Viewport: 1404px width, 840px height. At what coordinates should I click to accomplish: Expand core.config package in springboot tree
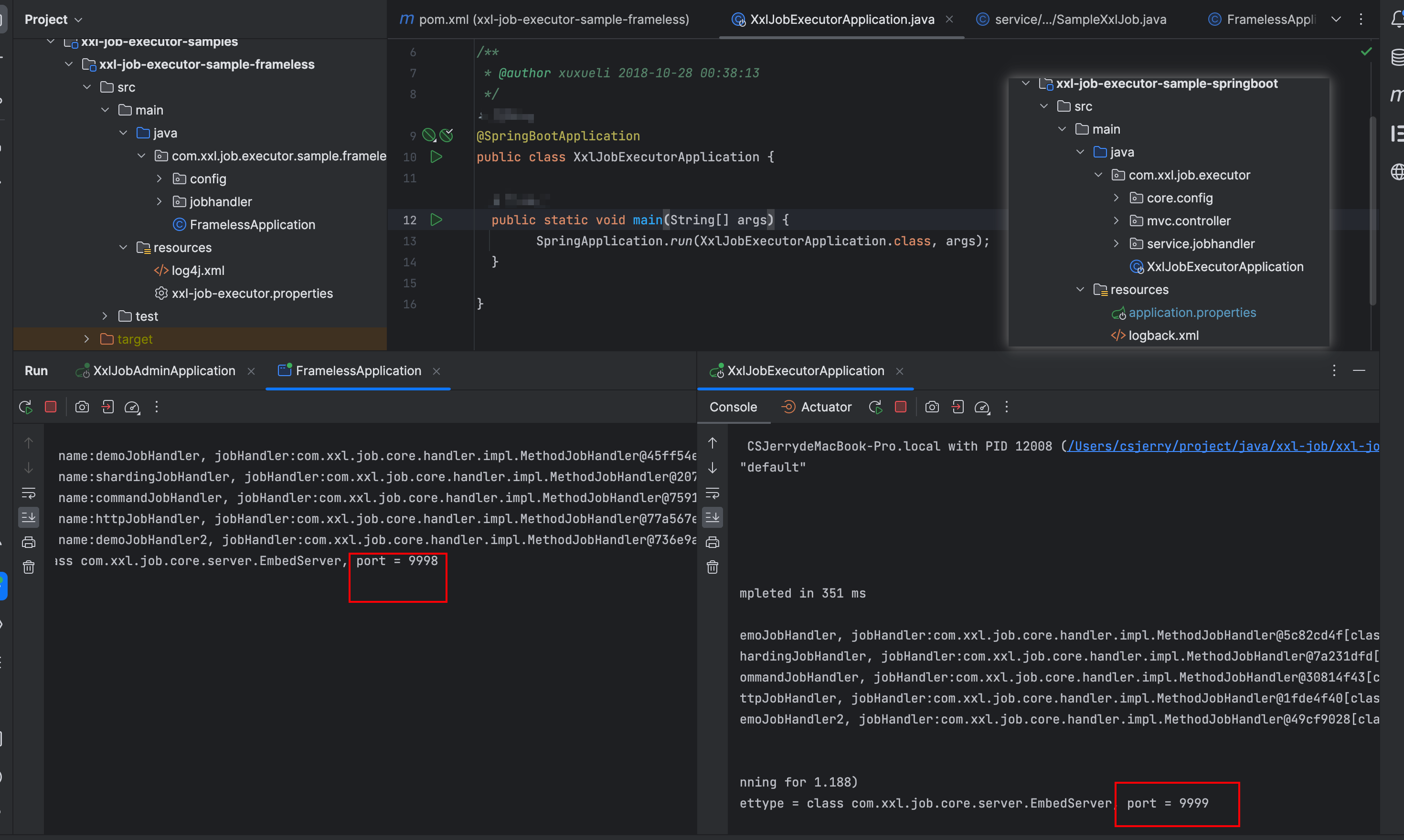click(x=1116, y=198)
